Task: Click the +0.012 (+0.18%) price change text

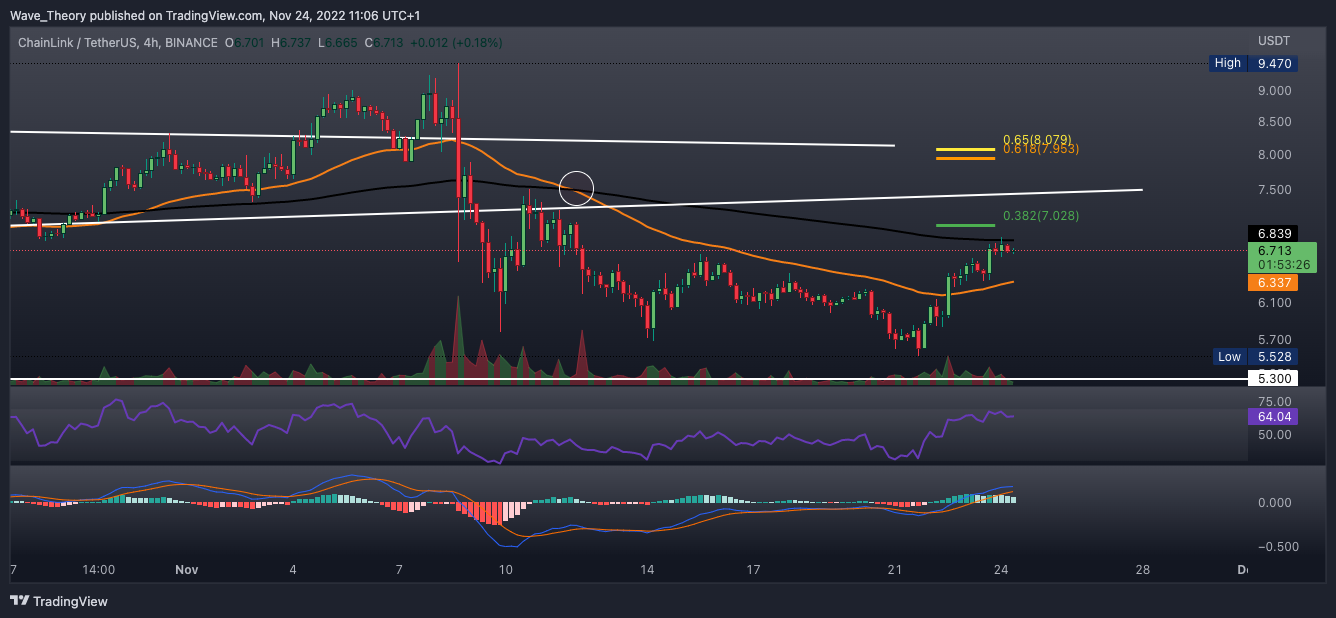Action: coord(456,43)
